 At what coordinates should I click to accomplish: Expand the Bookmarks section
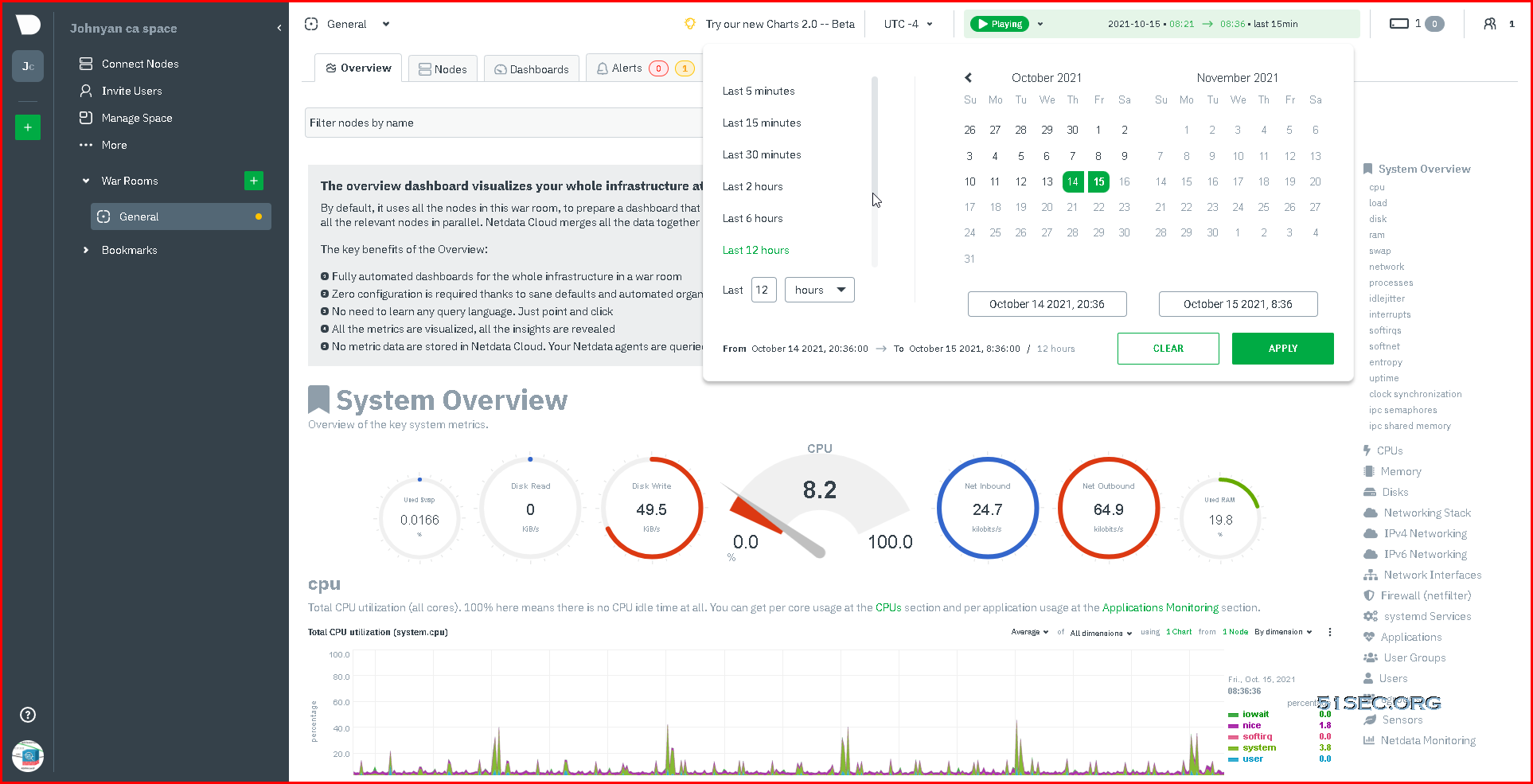[86, 250]
